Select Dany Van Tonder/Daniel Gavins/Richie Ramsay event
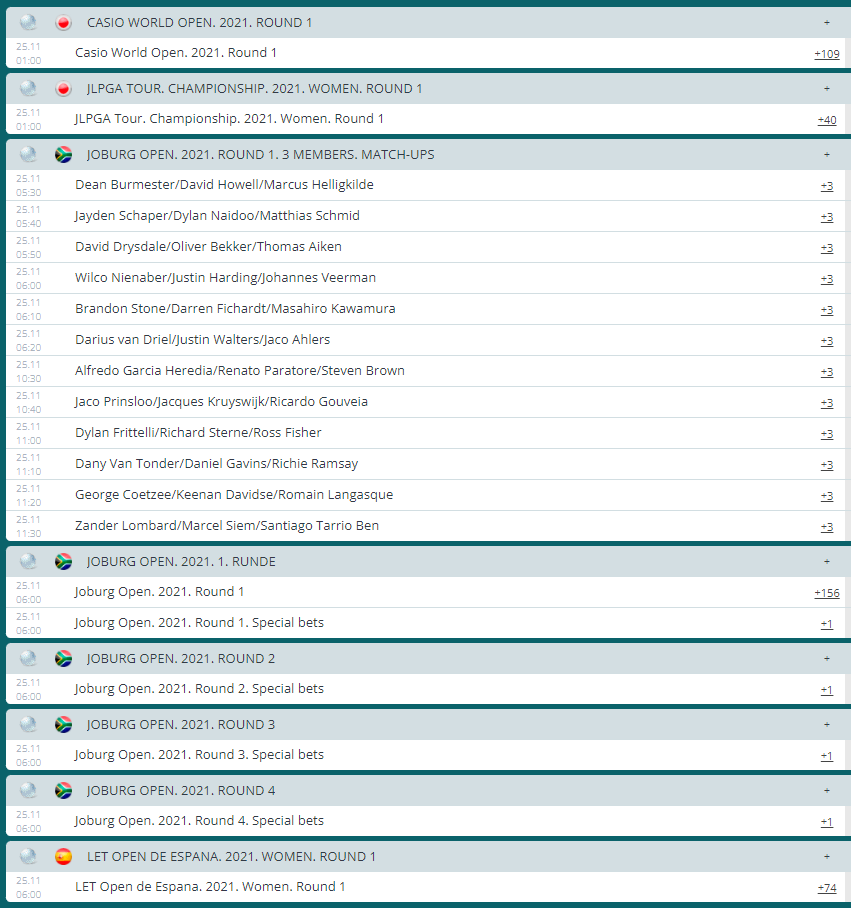 tap(217, 464)
